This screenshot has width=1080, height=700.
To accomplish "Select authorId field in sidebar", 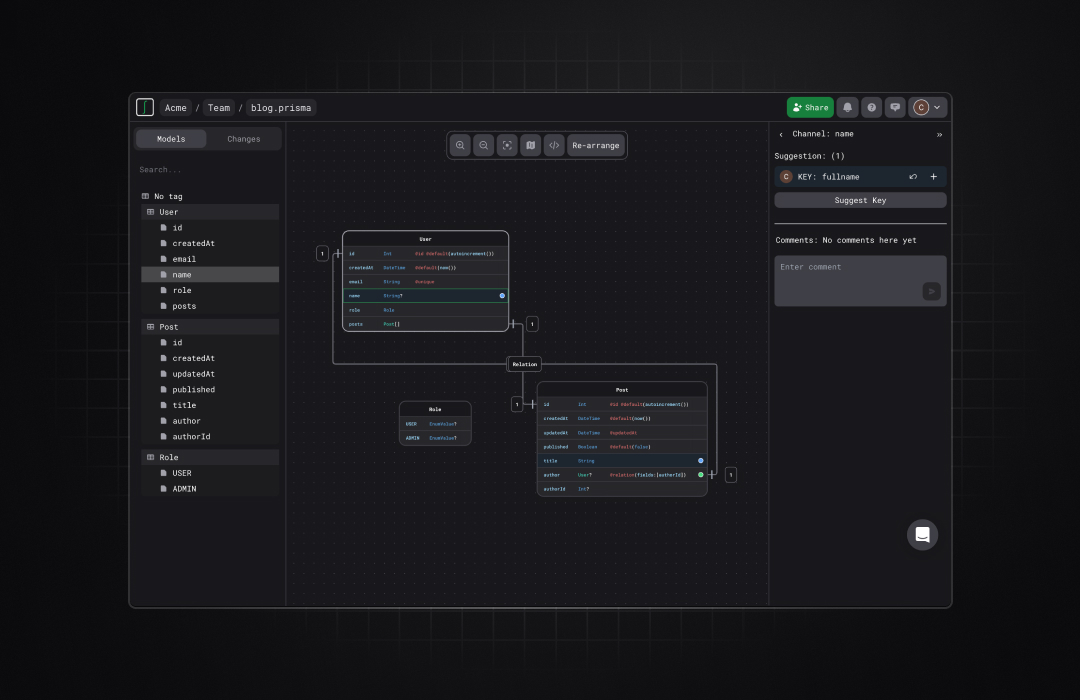I will (x=210, y=437).
